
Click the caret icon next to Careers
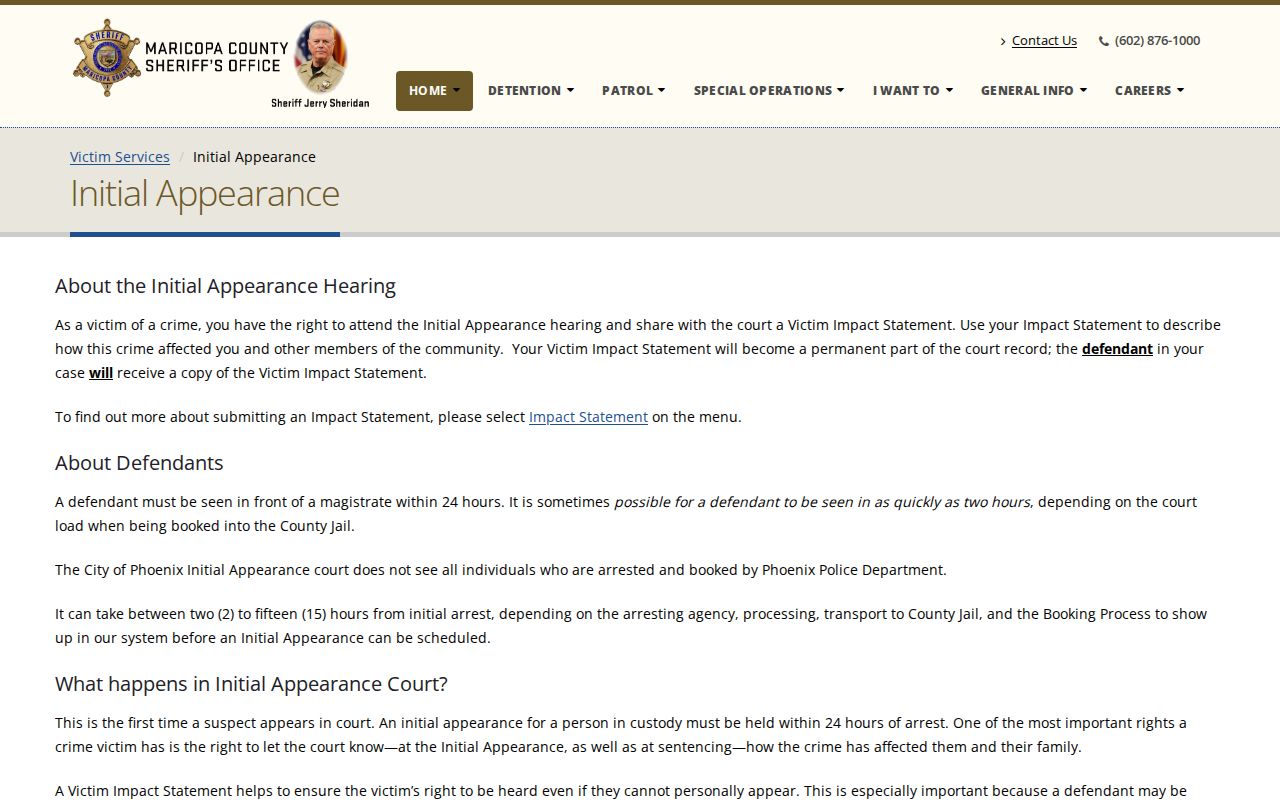[x=1180, y=91]
